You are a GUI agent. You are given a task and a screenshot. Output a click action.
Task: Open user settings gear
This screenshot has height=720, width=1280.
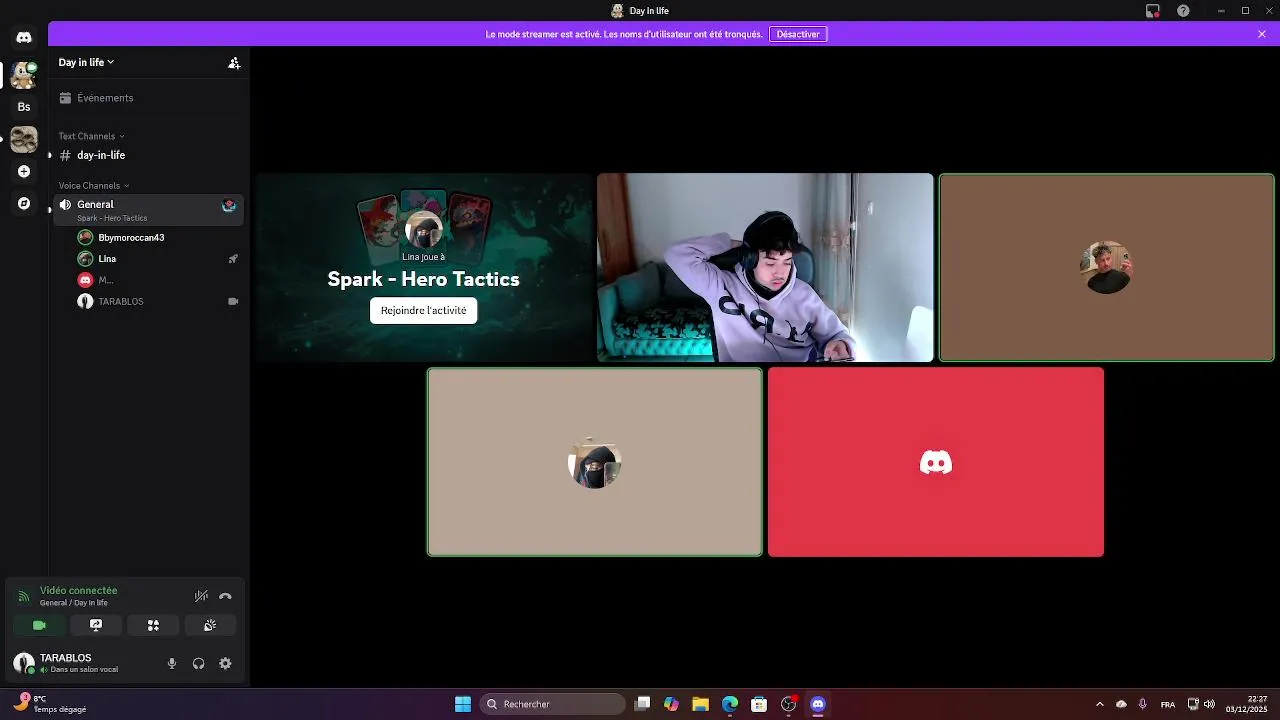(225, 663)
